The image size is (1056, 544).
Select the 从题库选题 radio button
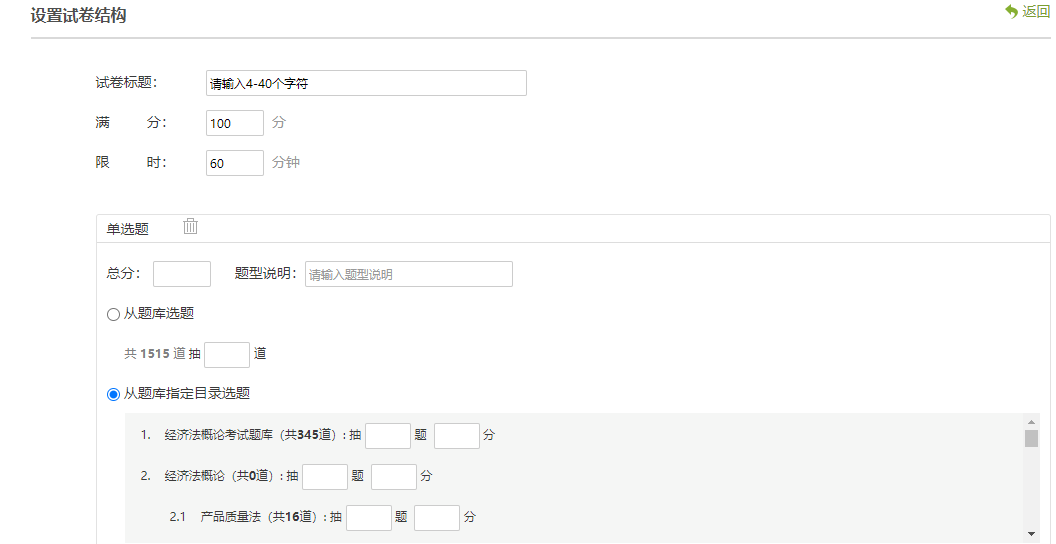pyautogui.click(x=113, y=314)
